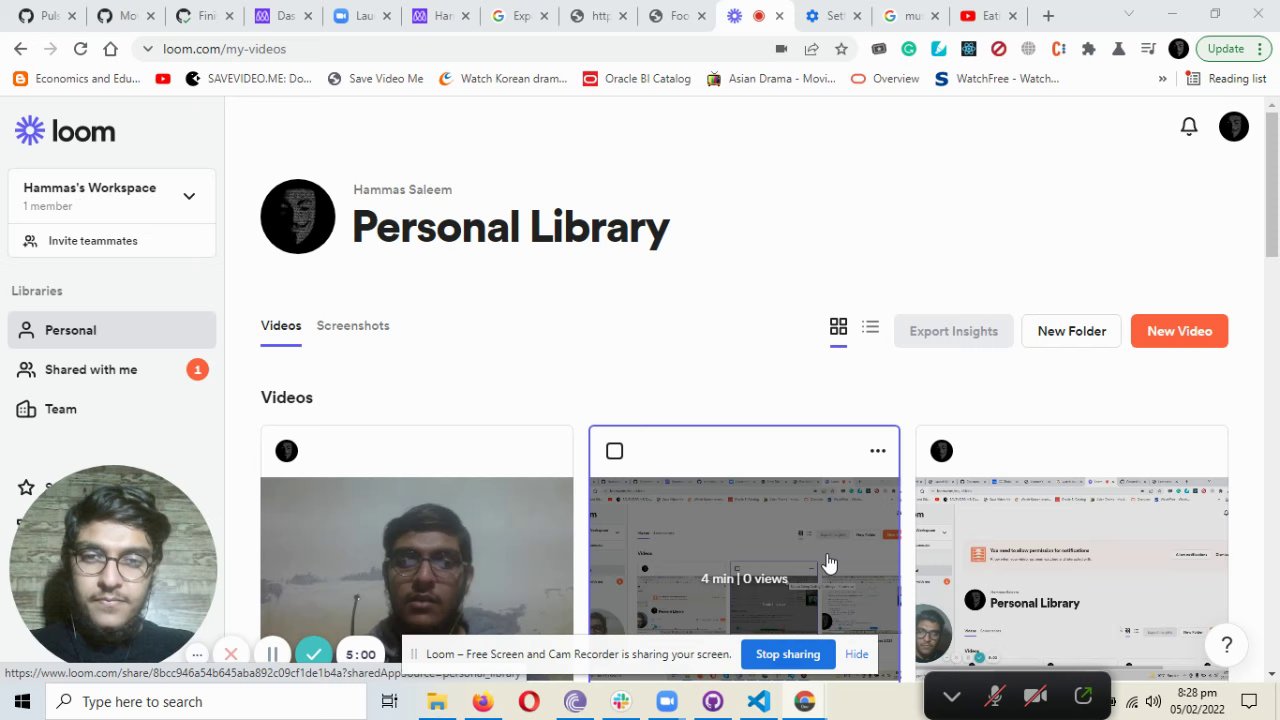This screenshot has width=1280, height=720.
Task: Open Personal library in sidebar
Action: pyautogui.click(x=112, y=330)
